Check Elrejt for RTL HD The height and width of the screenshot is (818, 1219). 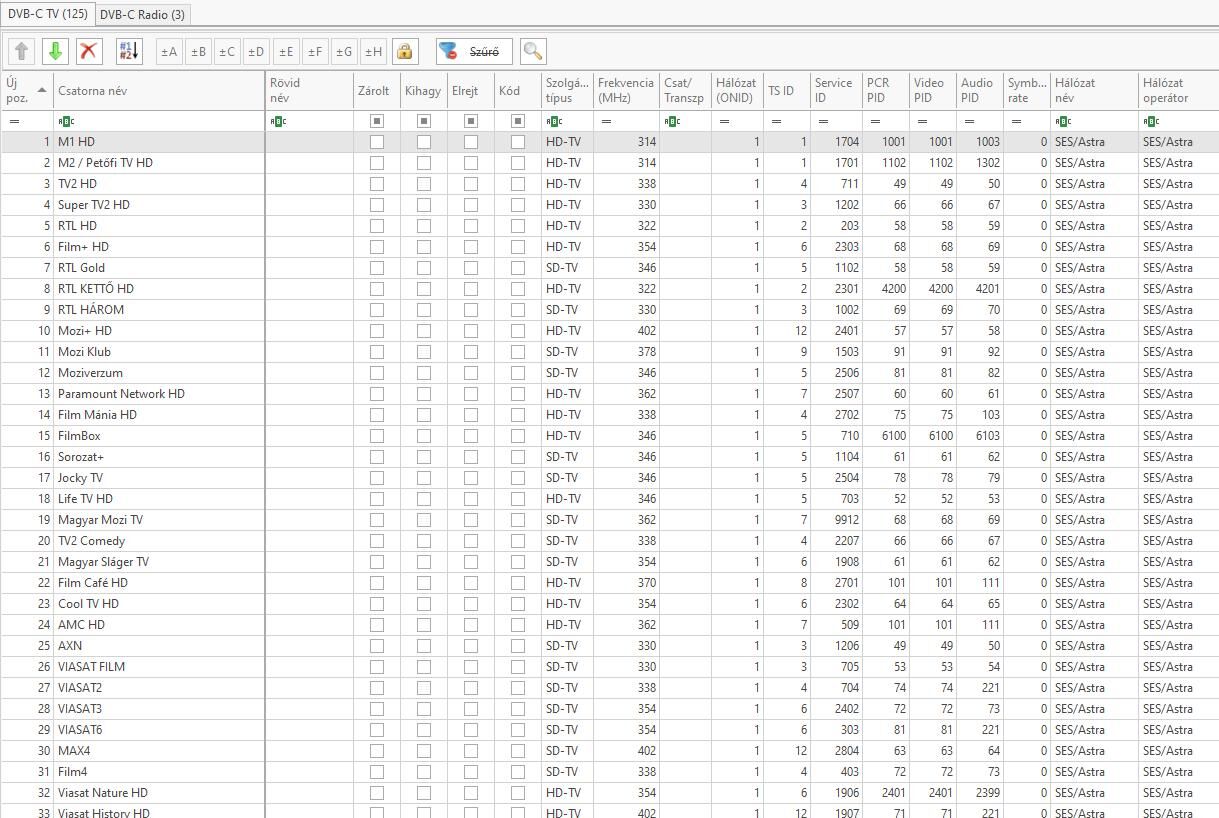[x=471, y=226]
